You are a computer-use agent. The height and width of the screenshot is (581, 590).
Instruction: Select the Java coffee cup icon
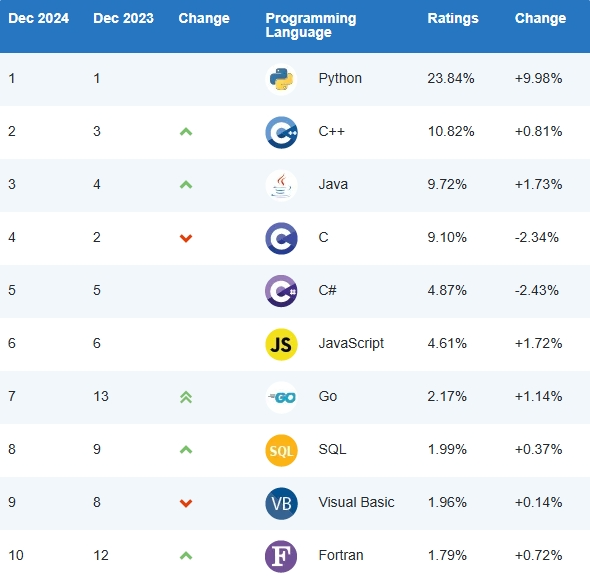281,185
